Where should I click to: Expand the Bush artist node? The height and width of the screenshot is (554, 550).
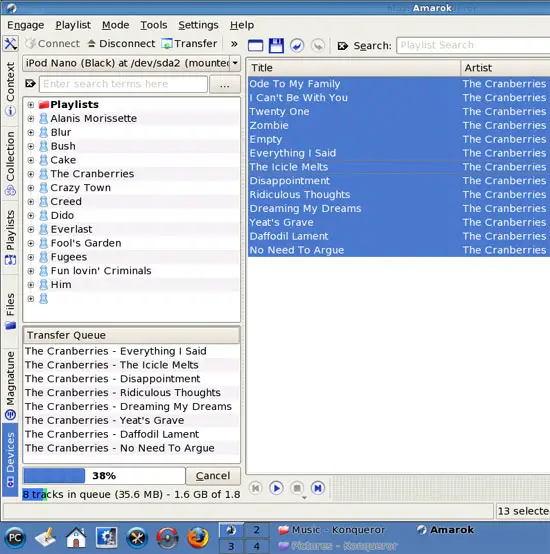[31, 146]
